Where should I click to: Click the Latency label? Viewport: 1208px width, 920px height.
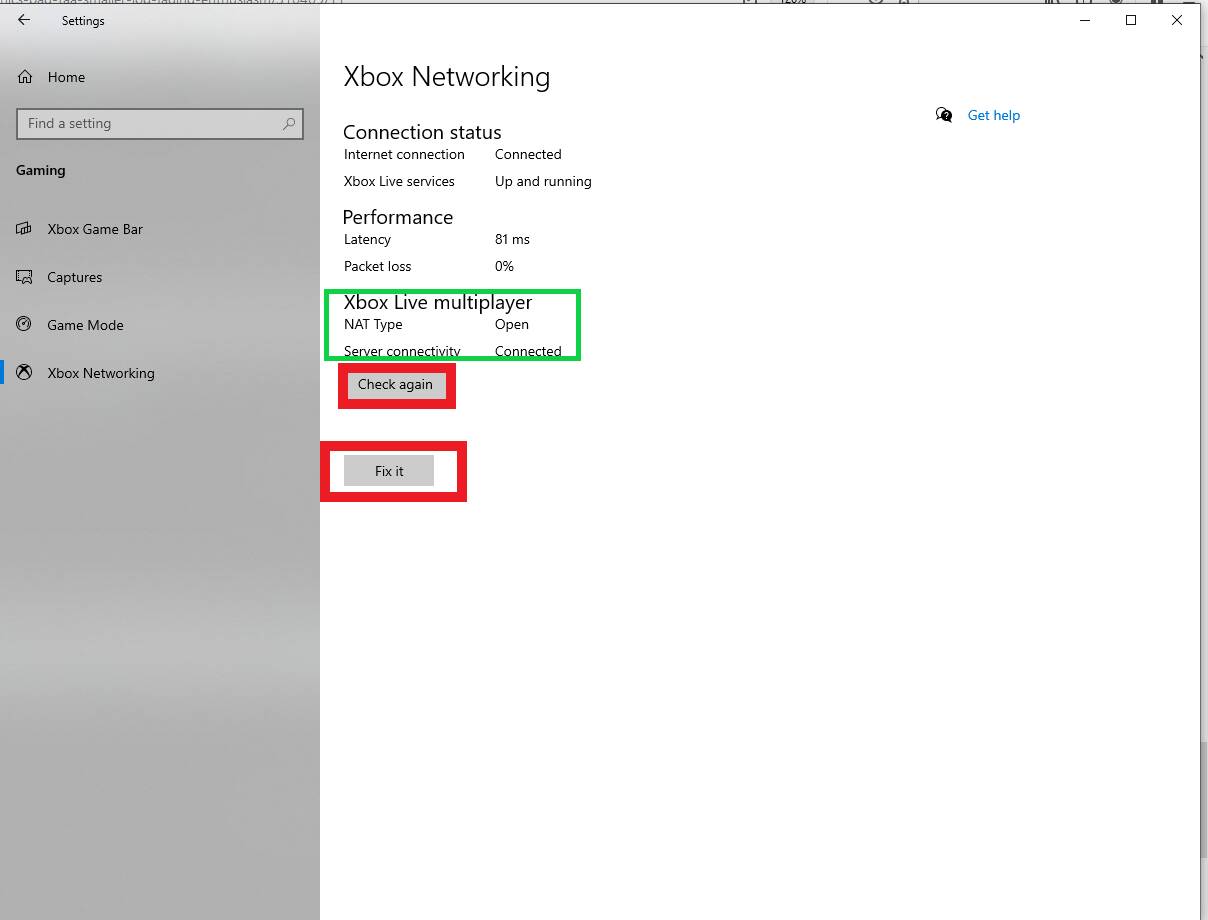(x=367, y=239)
